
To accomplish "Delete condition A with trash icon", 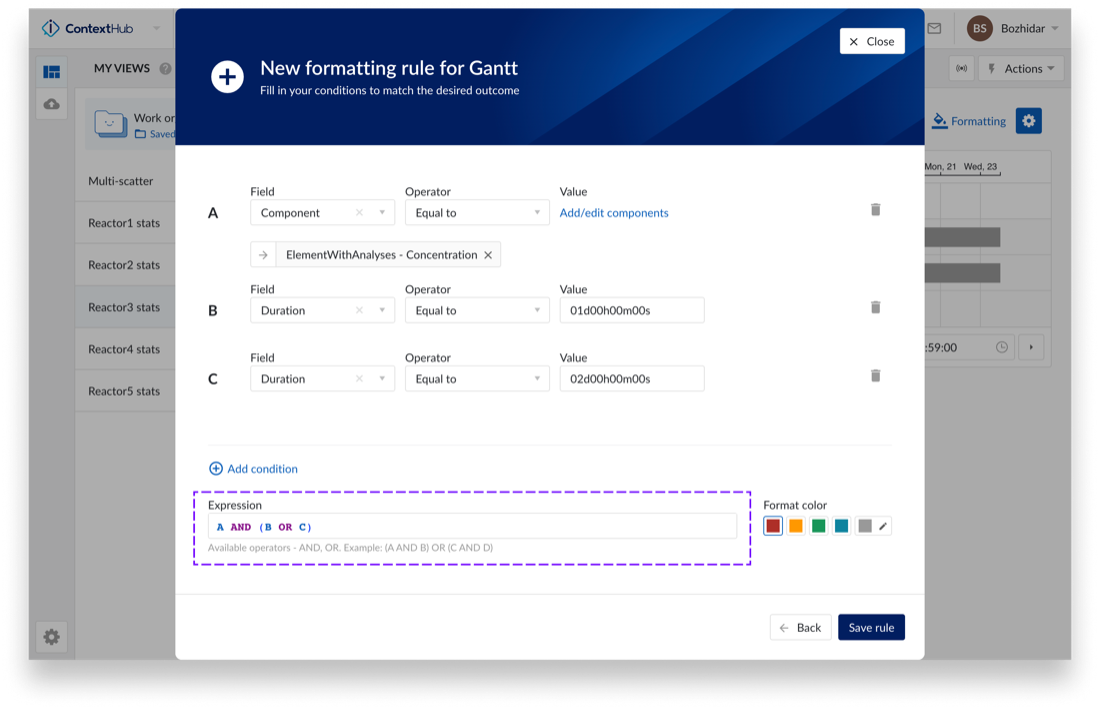I will click(875, 210).
